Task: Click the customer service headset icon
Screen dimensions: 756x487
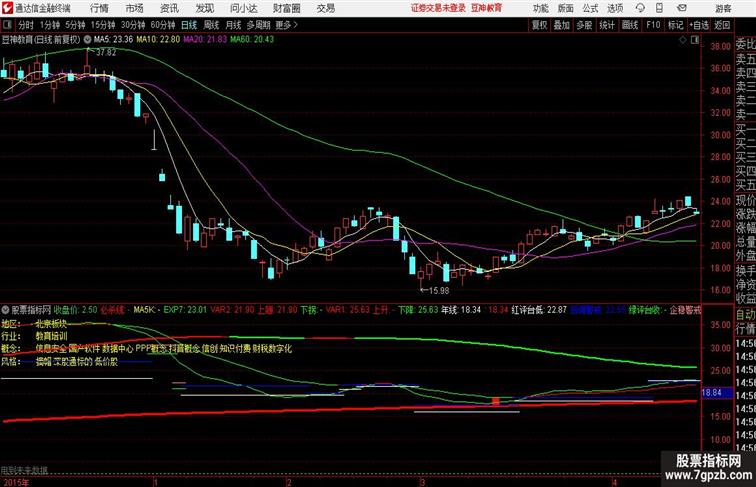Action: [x=640, y=8]
